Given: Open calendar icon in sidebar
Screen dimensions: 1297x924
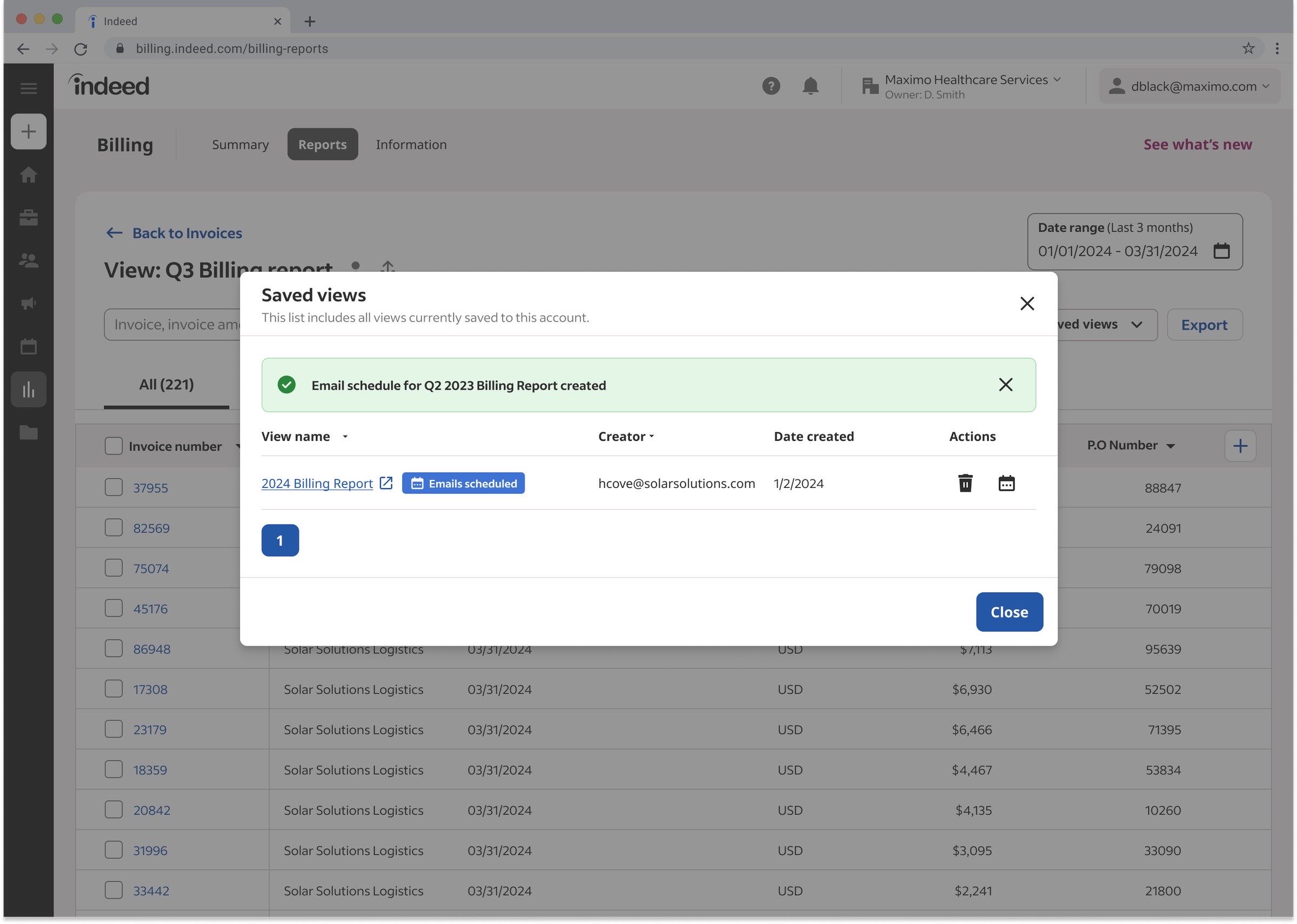Looking at the screenshot, I should click(x=29, y=346).
